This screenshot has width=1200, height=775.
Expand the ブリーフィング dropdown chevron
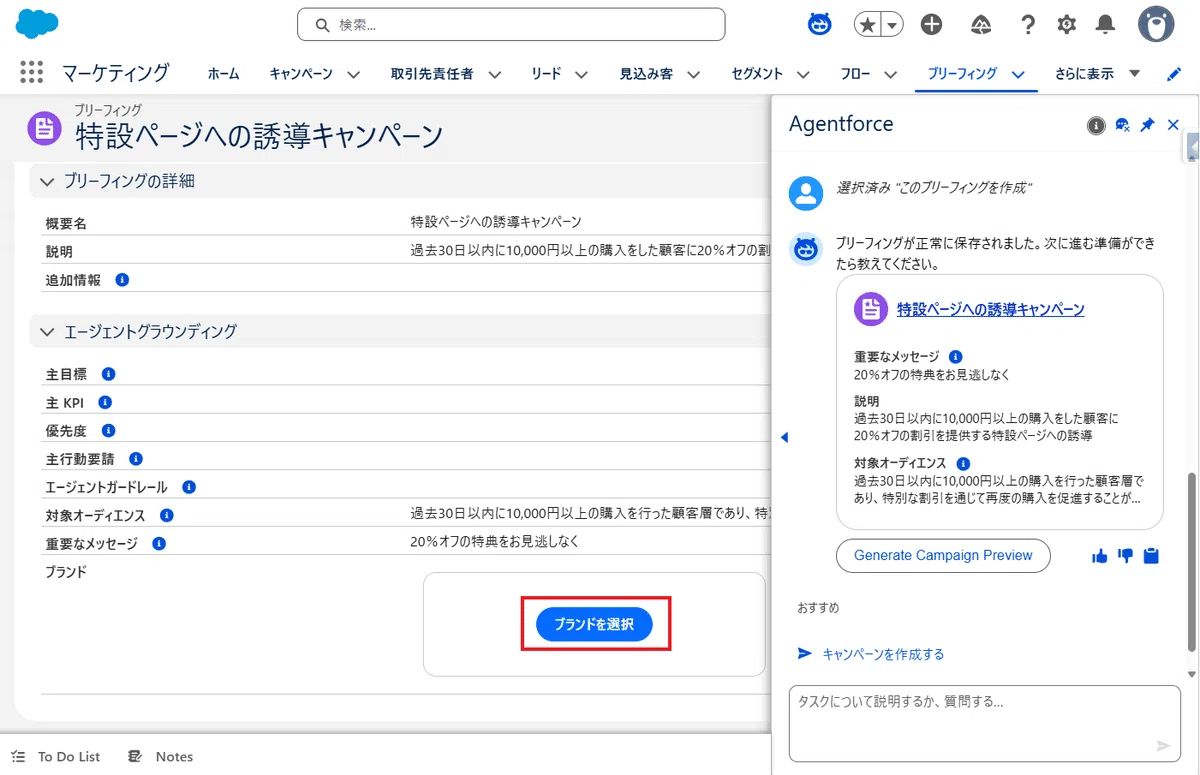[1018, 74]
